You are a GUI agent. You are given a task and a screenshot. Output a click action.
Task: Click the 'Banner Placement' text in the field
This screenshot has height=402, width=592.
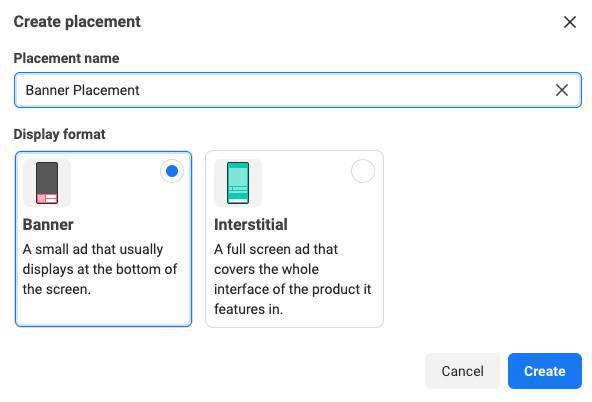tap(82, 90)
